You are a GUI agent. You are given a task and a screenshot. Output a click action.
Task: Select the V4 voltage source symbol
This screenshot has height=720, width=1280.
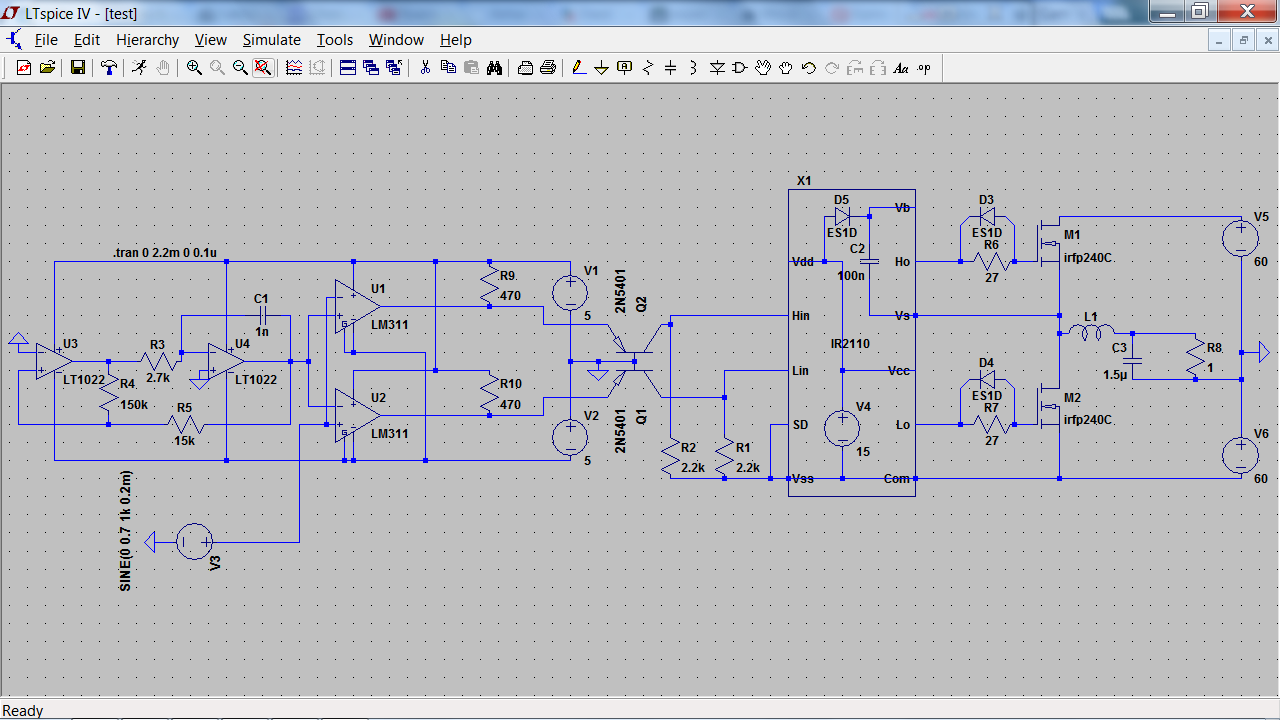(842, 428)
